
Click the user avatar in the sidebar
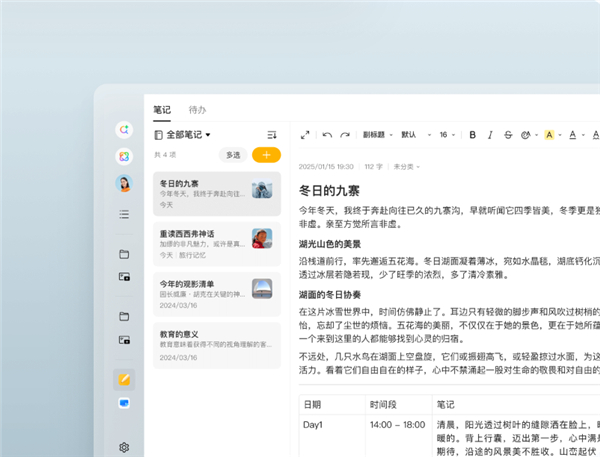(124, 184)
